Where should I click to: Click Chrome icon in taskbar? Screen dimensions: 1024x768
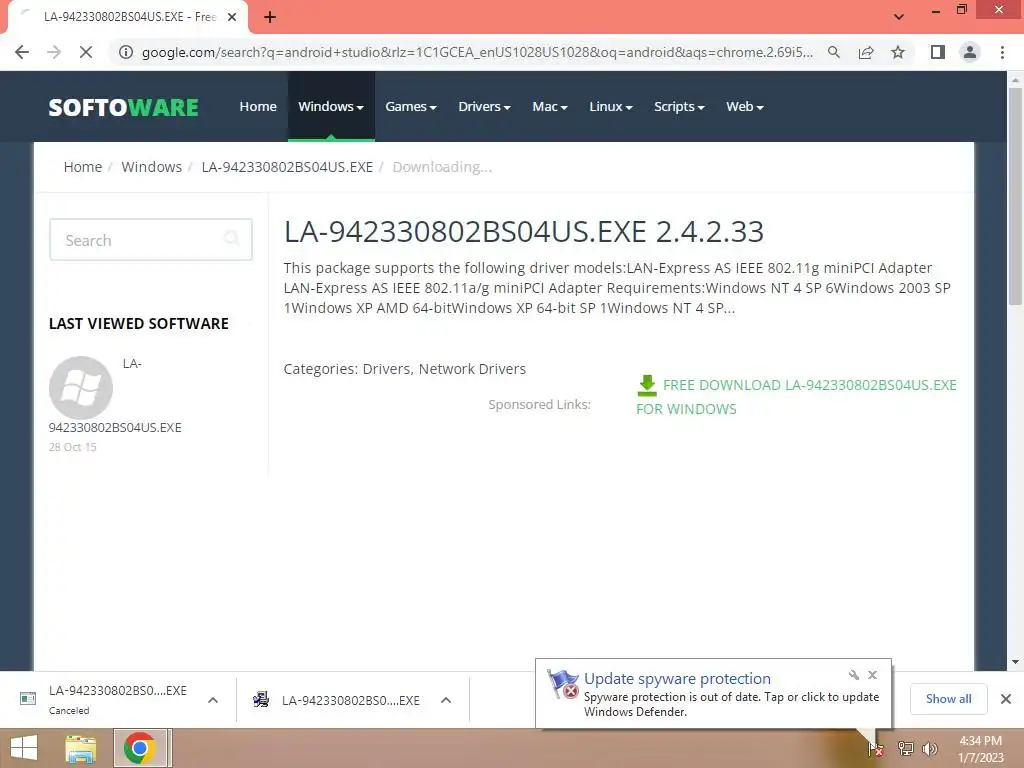(x=139, y=748)
